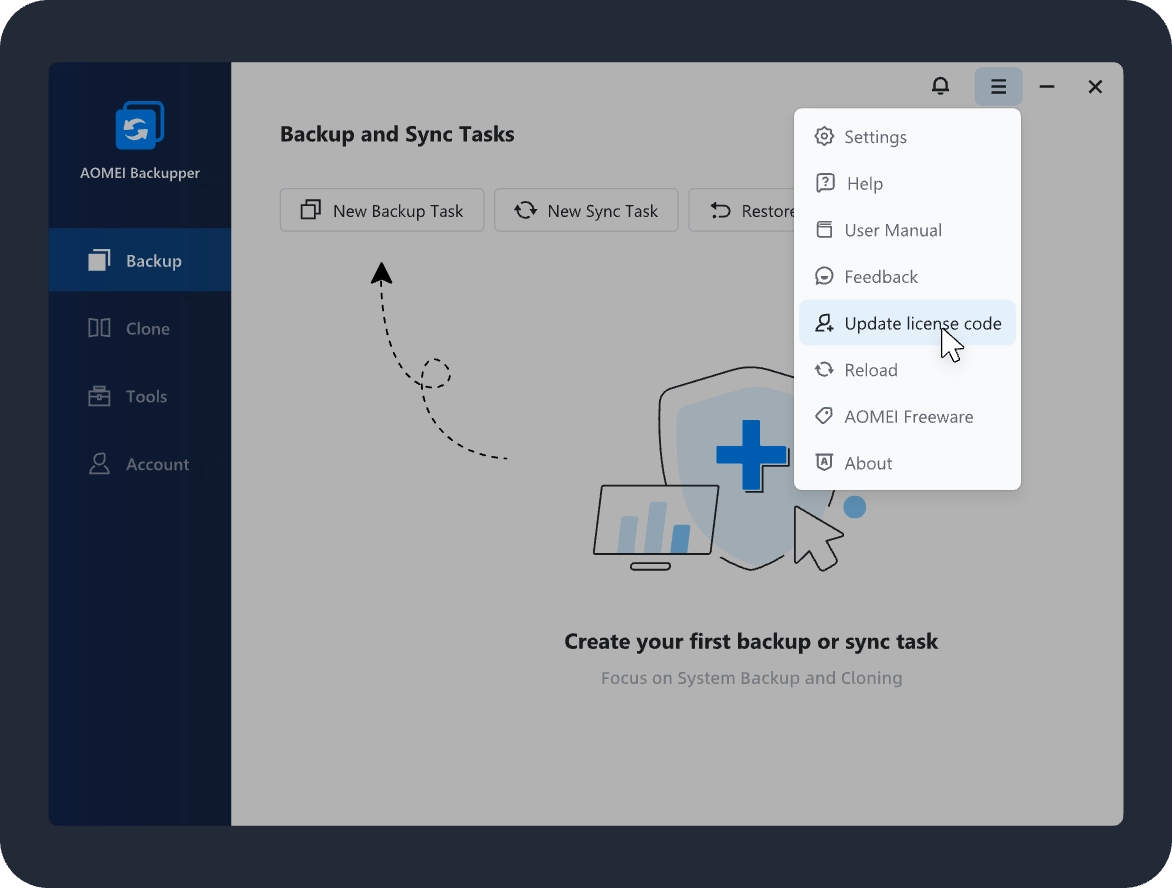
Task: Click the "Backup and Sync Tasks" heading
Action: 397,134
